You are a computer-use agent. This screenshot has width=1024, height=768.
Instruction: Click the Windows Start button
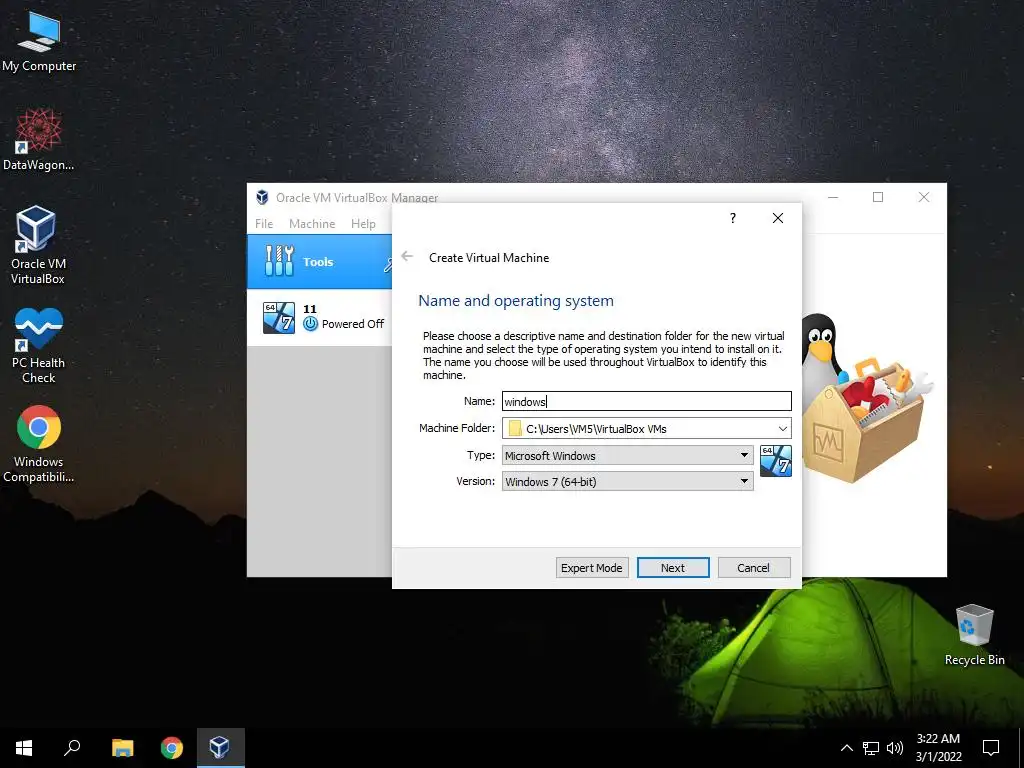(x=24, y=748)
